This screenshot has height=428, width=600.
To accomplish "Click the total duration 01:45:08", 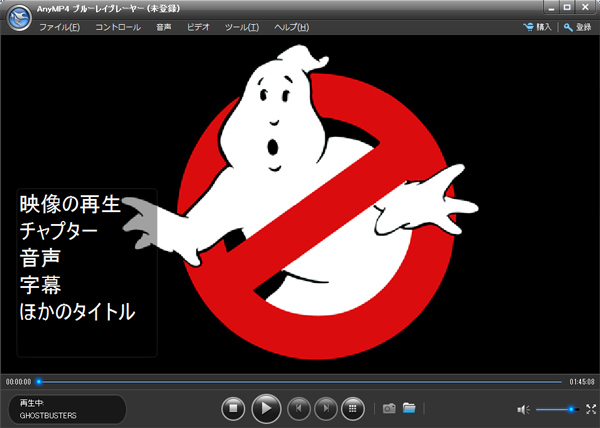I will point(582,382).
